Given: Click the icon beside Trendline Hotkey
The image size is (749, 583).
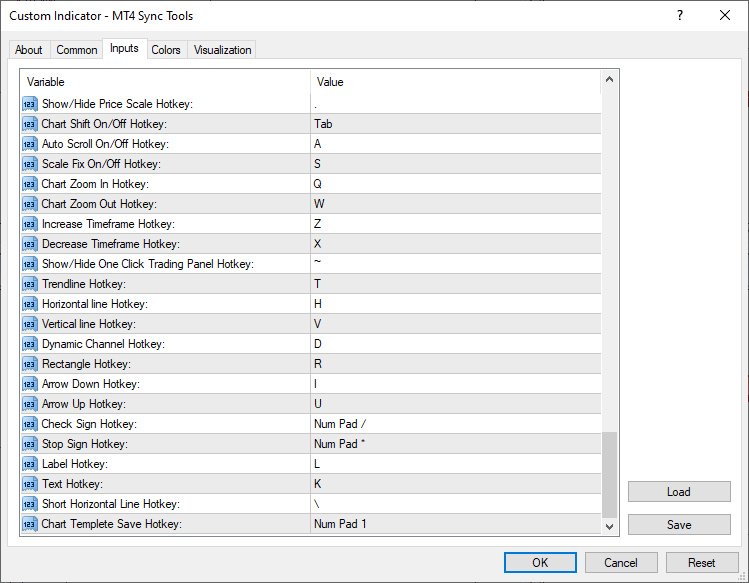Looking at the screenshot, I should tap(30, 284).
